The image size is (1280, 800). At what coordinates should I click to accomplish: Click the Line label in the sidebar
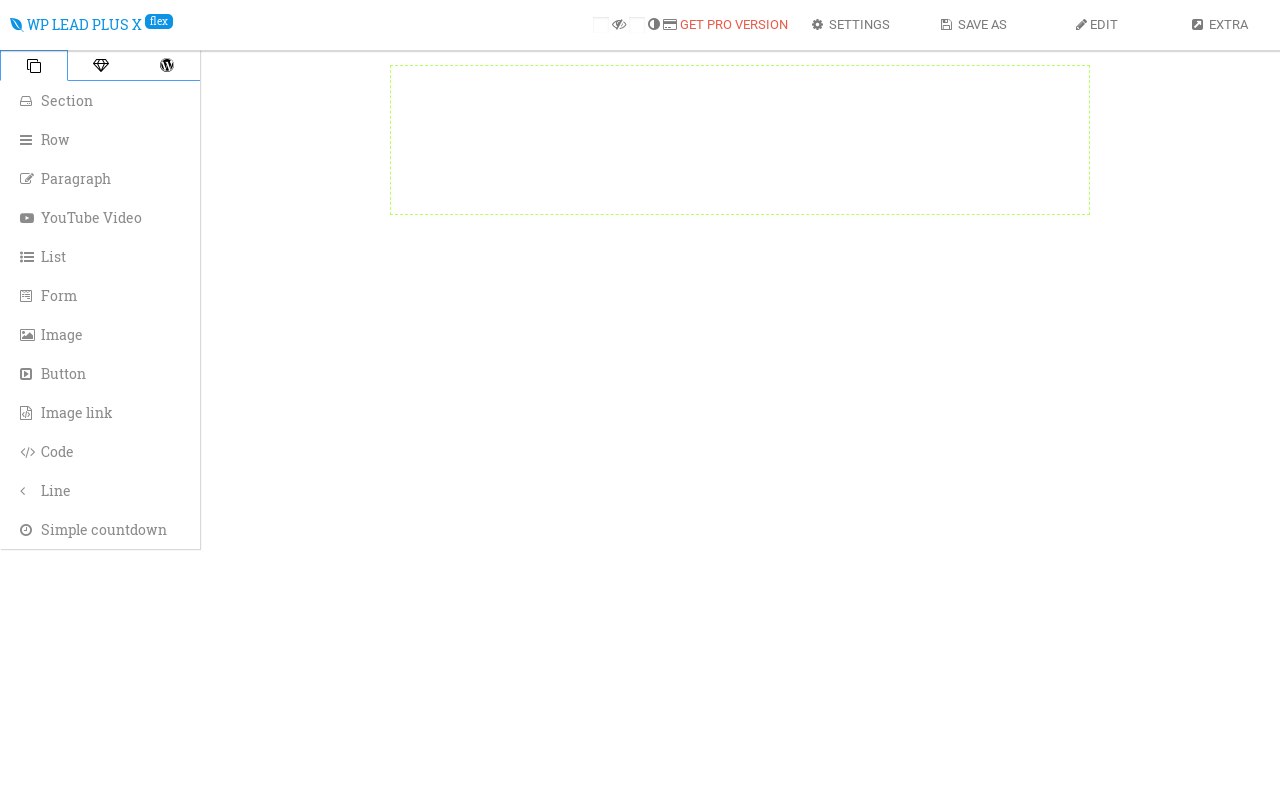[55, 491]
